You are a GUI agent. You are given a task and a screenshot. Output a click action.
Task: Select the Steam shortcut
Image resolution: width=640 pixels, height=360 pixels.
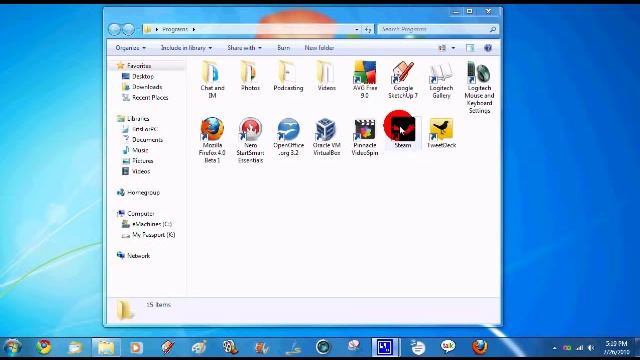coord(403,133)
